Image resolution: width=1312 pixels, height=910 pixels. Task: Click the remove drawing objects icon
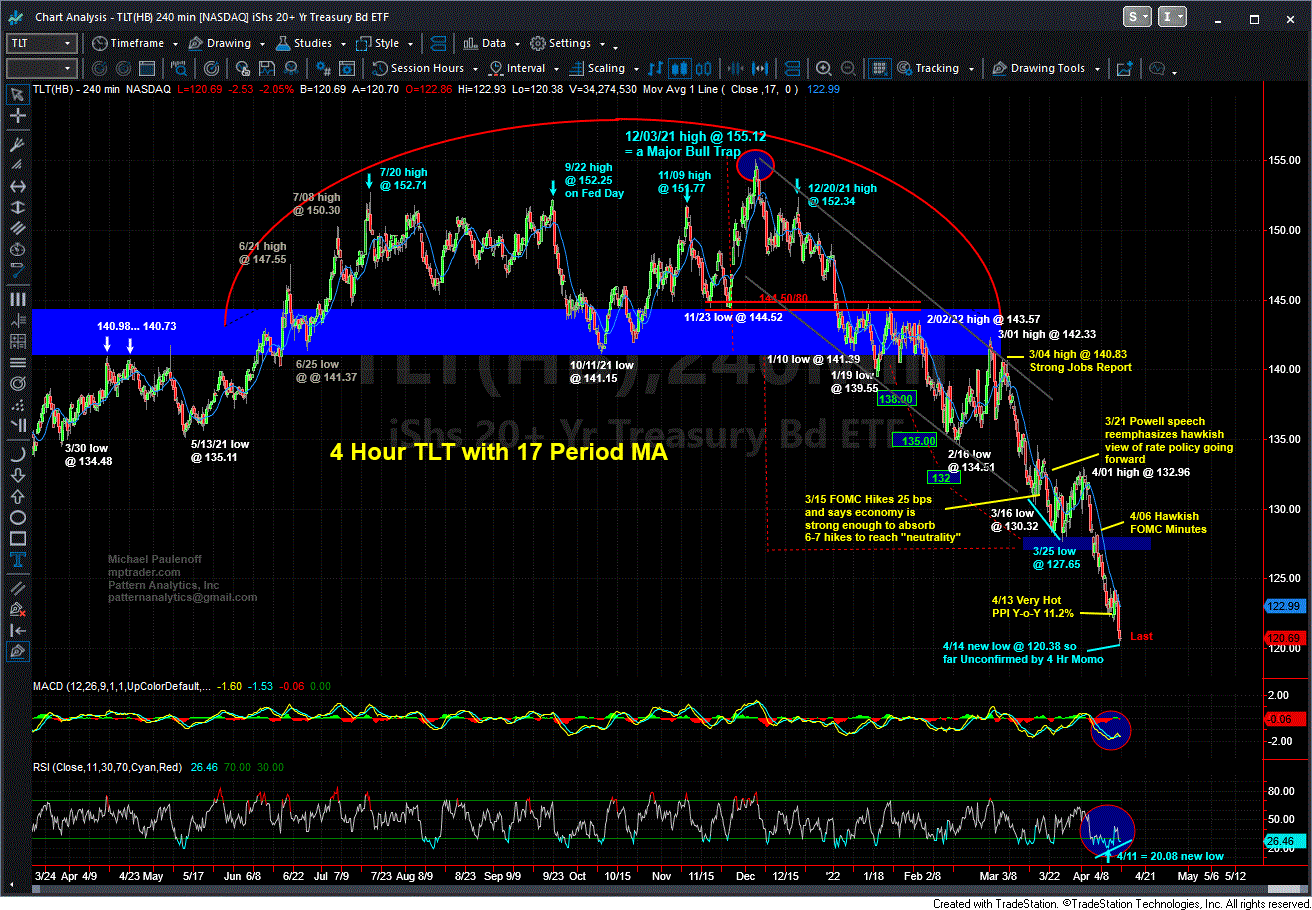pyautogui.click(x=17, y=611)
